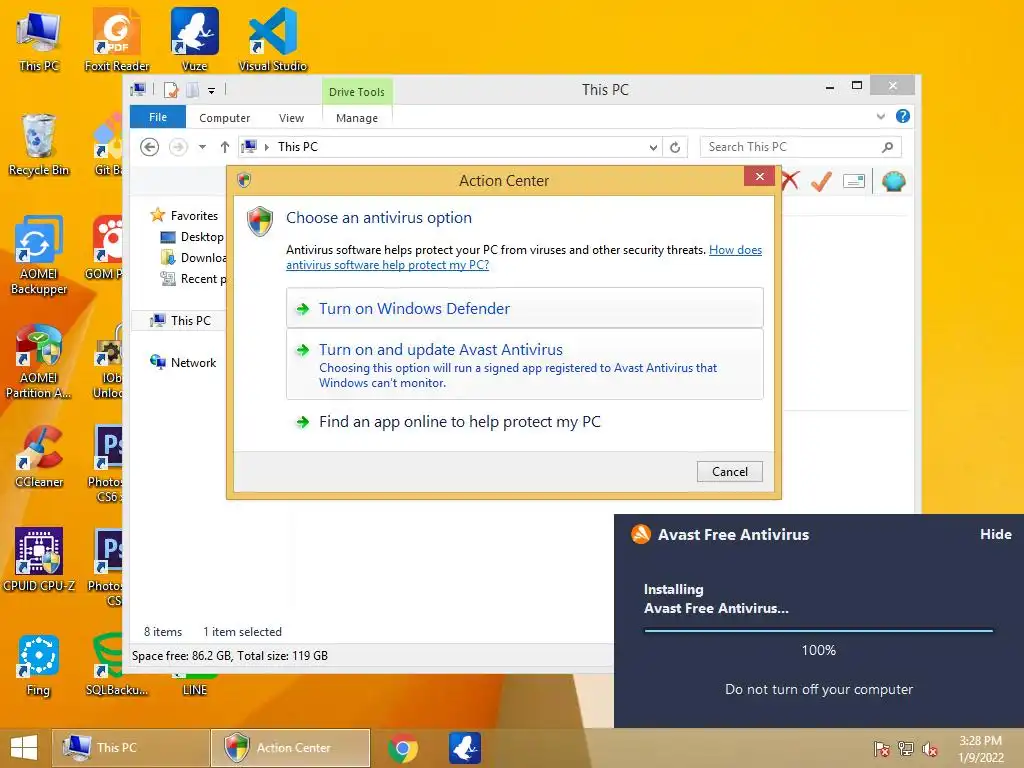Open AOMEI Backupper shortcut
This screenshot has width=1024, height=768.
[x=39, y=255]
